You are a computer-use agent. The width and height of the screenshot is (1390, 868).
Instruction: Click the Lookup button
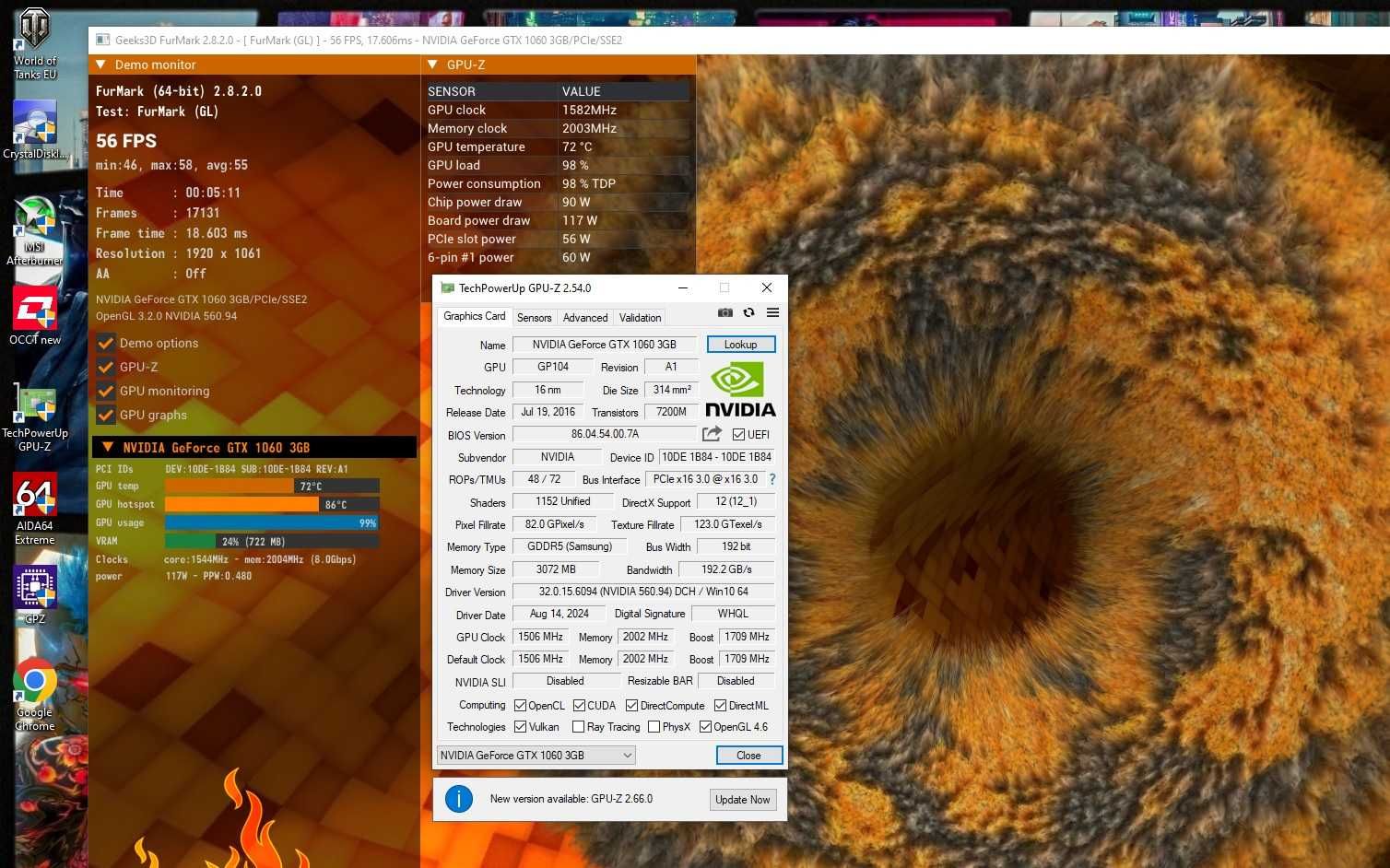click(741, 345)
